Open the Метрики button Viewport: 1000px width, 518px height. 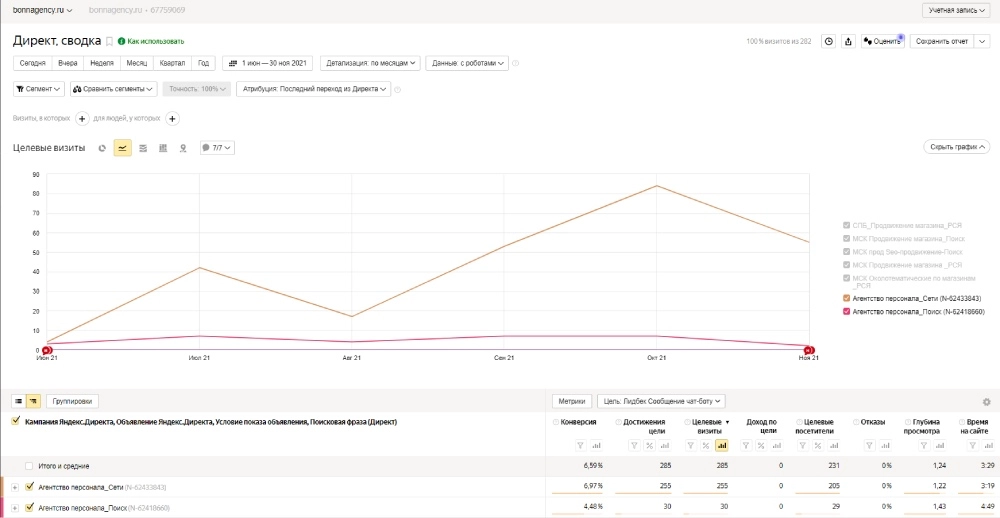pyautogui.click(x=571, y=401)
